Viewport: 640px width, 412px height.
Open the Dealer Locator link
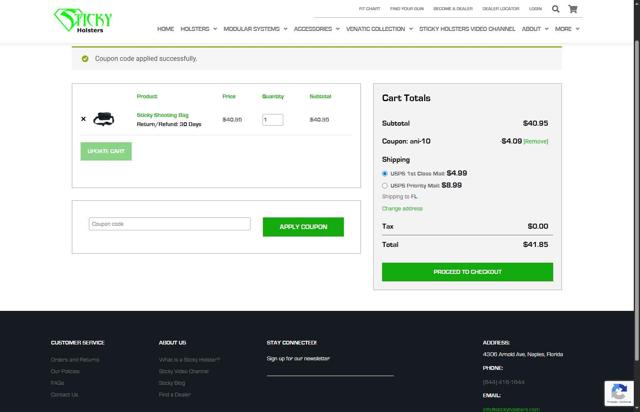coord(501,9)
